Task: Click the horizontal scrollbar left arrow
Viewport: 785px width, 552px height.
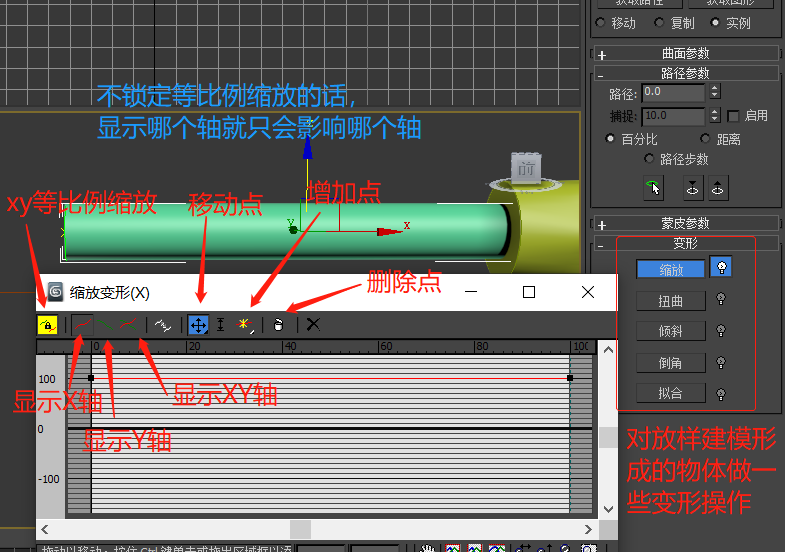Action: (x=45, y=529)
